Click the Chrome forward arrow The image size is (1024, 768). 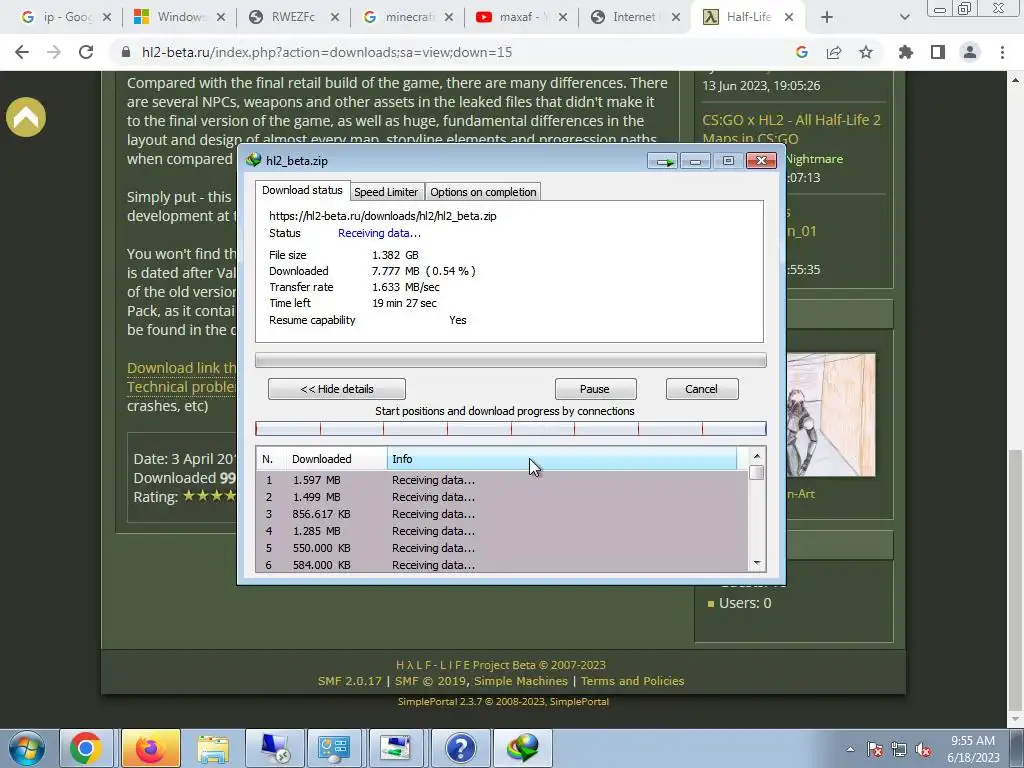point(54,52)
